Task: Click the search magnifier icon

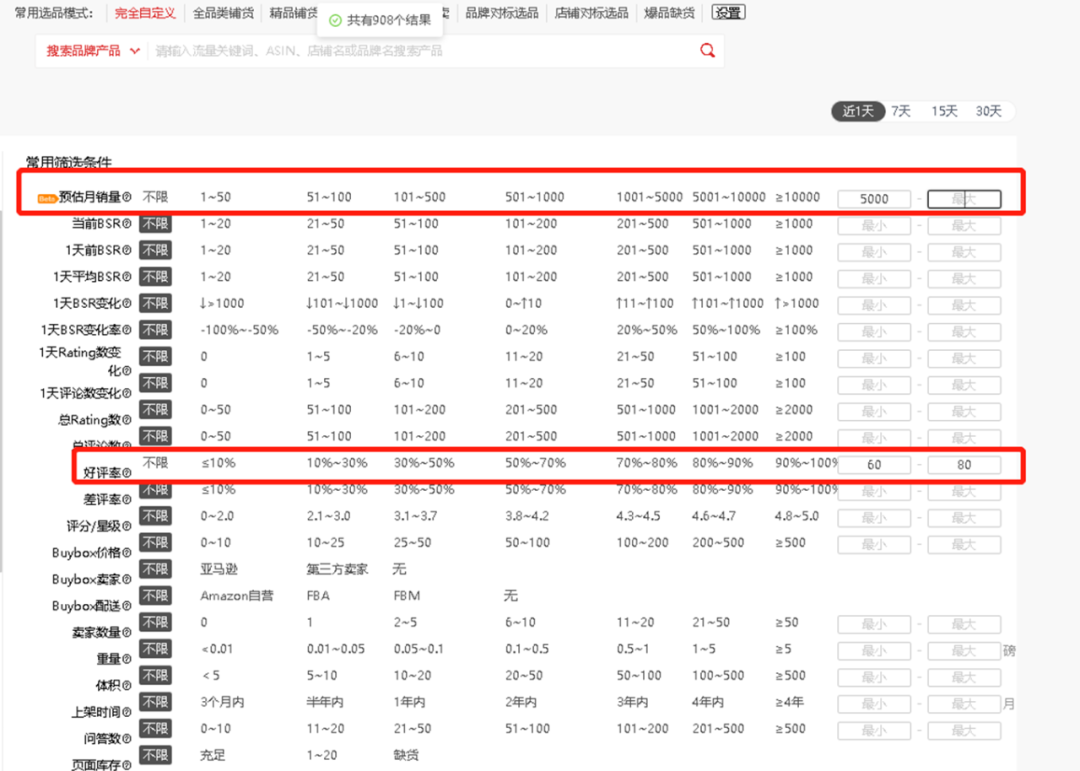Action: [707, 50]
